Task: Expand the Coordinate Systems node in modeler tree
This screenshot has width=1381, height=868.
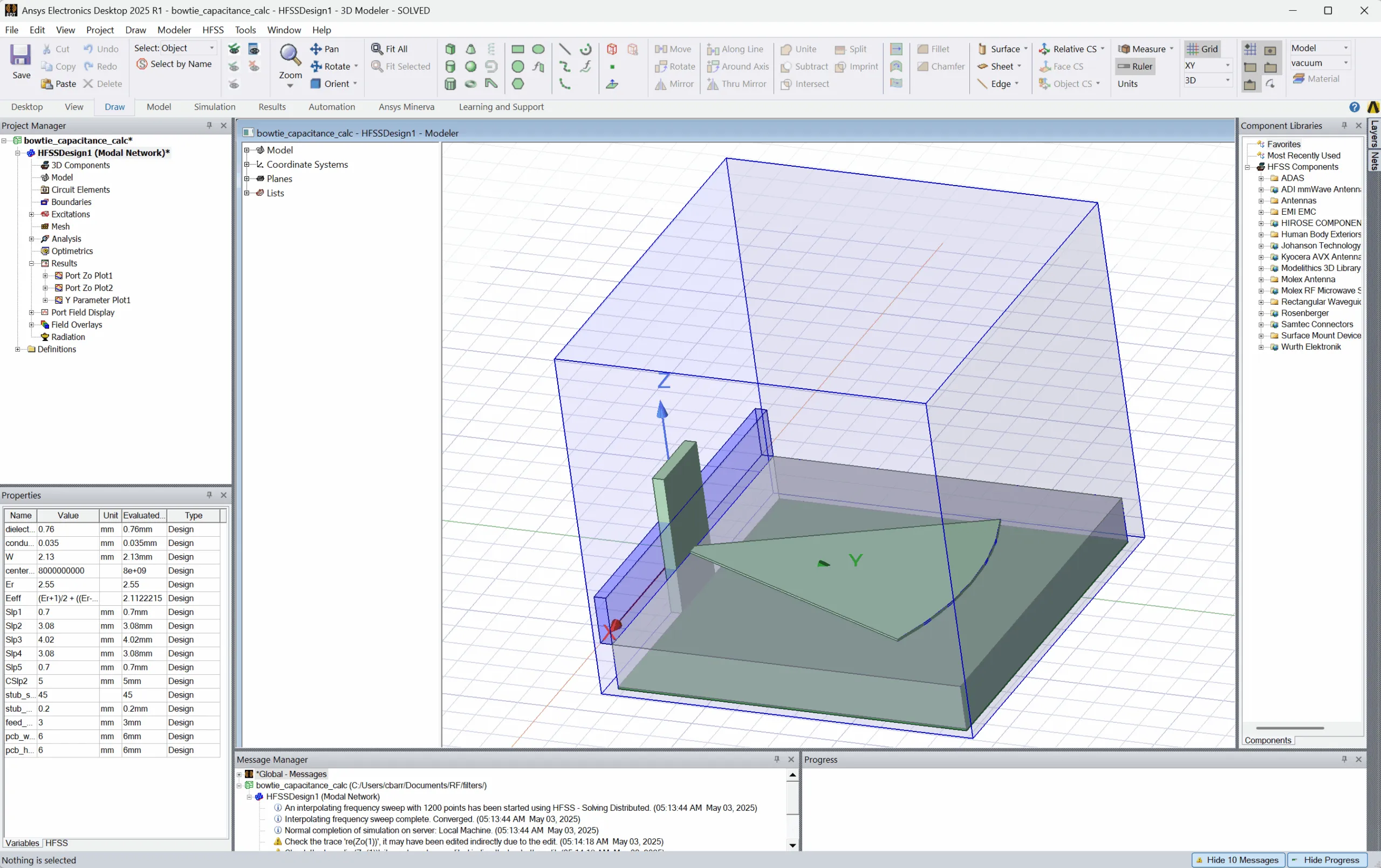Action: point(247,165)
